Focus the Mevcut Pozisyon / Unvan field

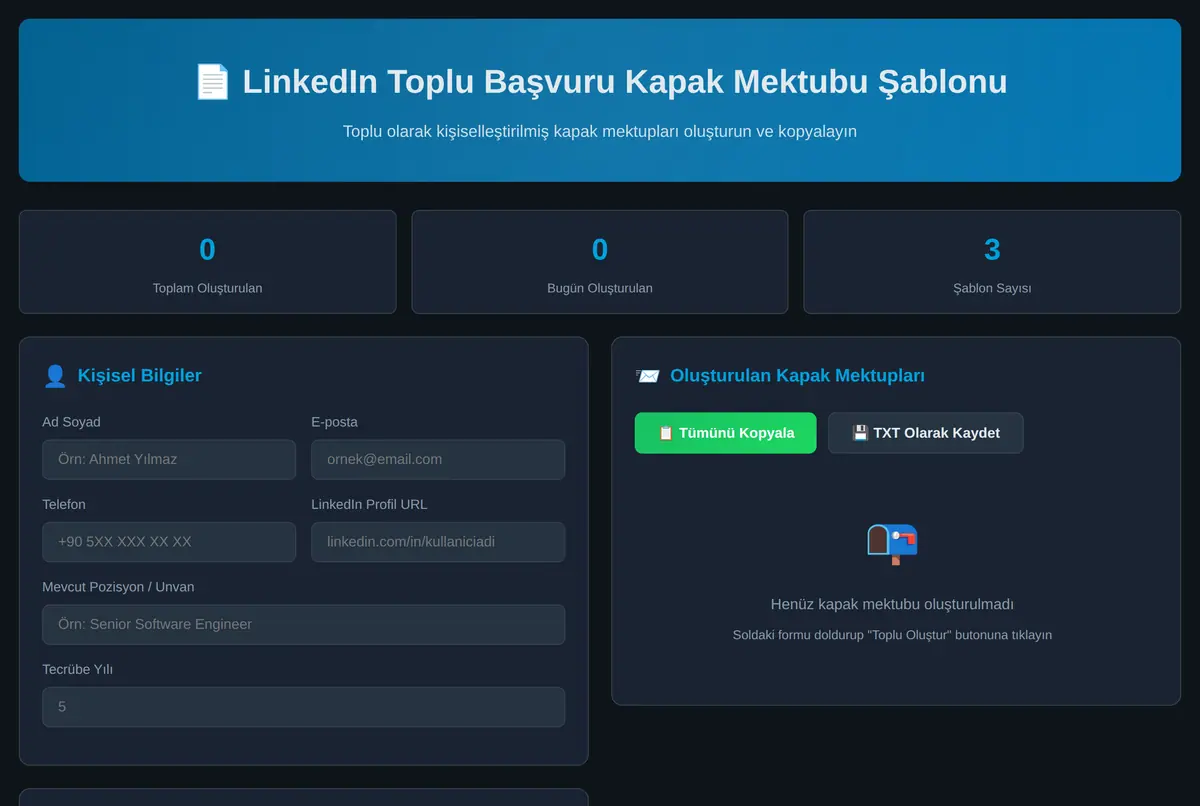click(303, 624)
